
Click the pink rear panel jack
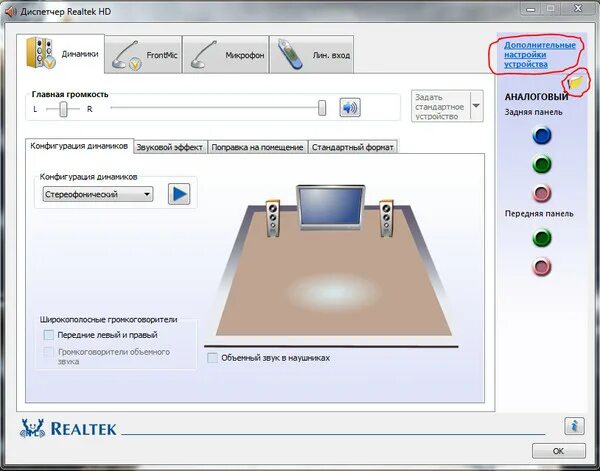pyautogui.click(x=542, y=193)
